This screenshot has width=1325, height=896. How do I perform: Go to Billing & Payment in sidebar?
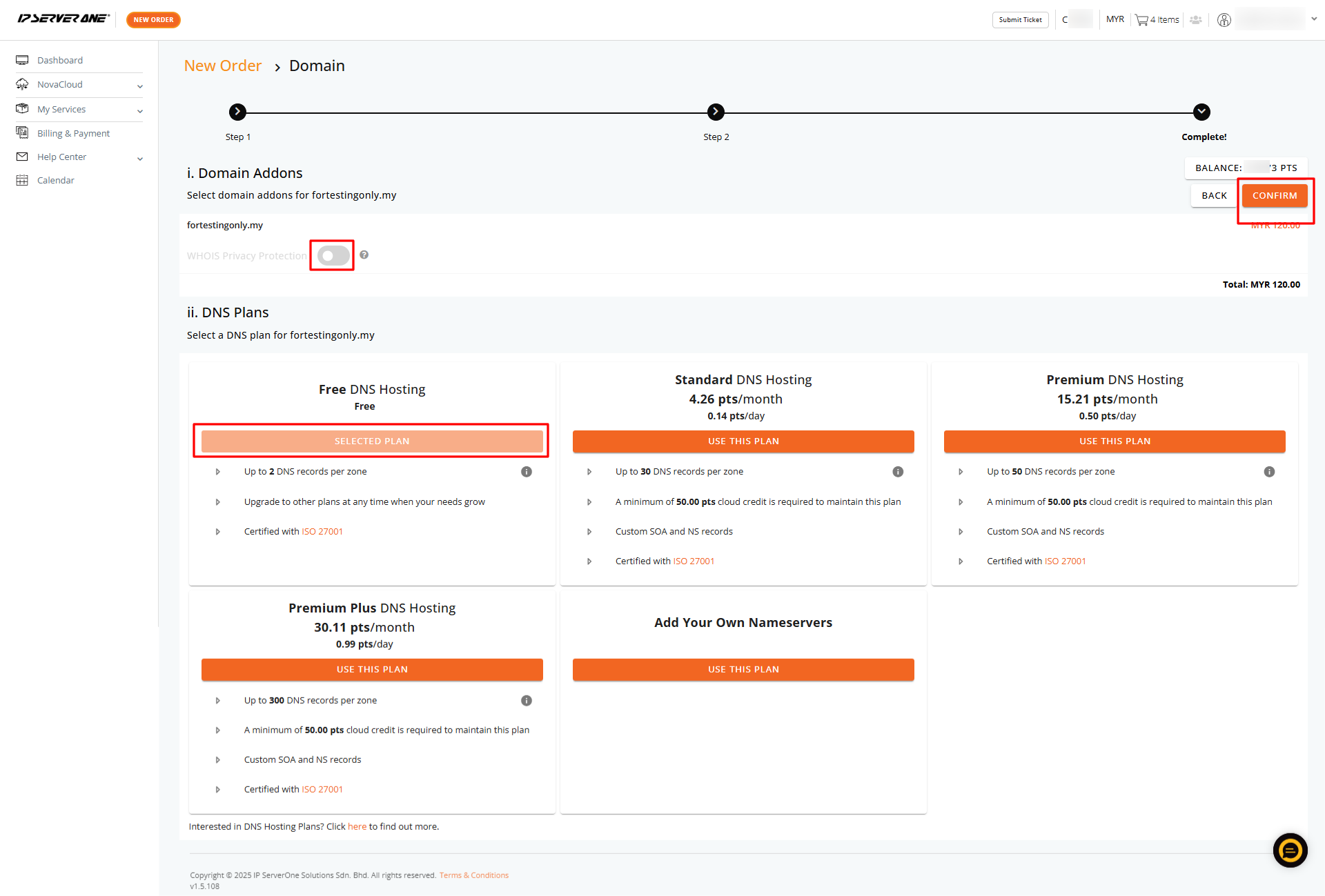[x=73, y=134]
